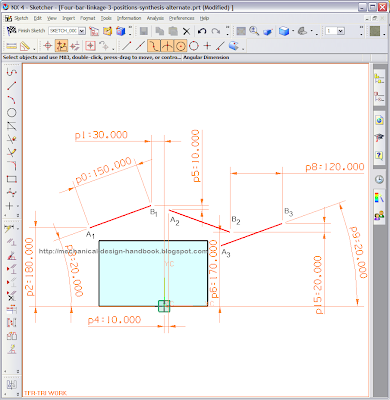The height and width of the screenshot is (400, 390).
Task: Open the Information menu
Action: [x=129, y=18]
